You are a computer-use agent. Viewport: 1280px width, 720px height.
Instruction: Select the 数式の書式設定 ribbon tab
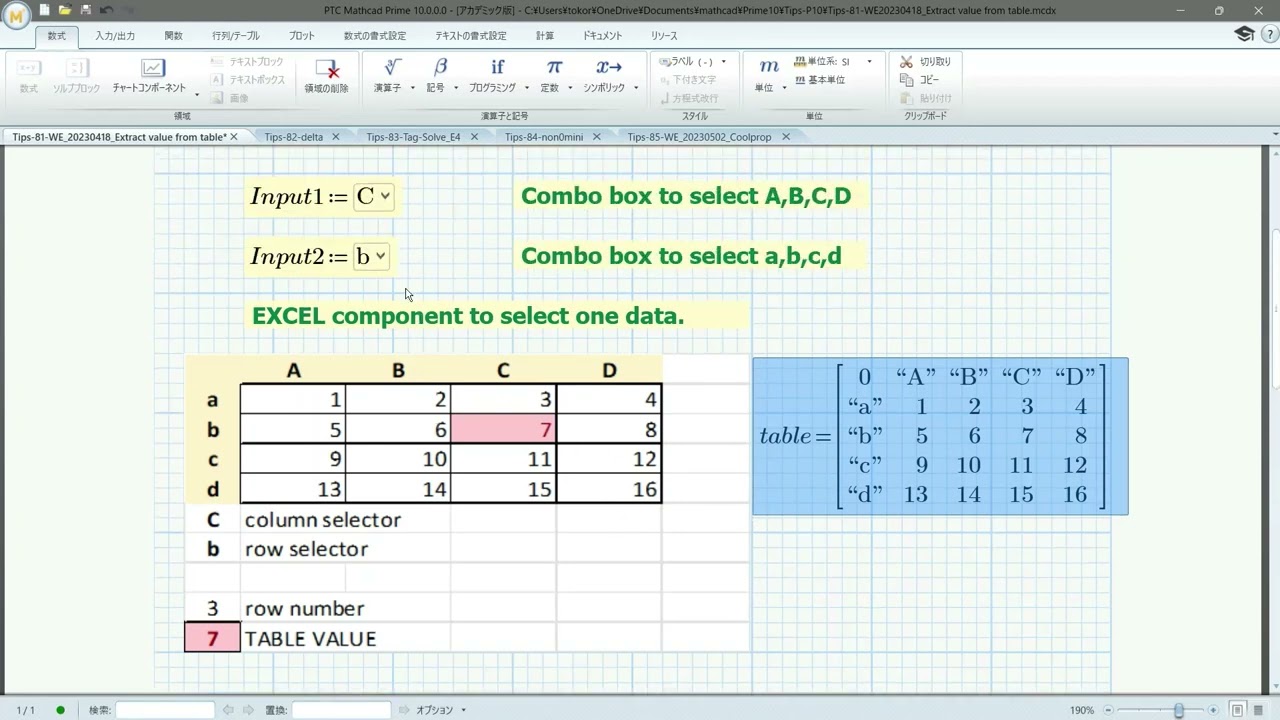(375, 36)
